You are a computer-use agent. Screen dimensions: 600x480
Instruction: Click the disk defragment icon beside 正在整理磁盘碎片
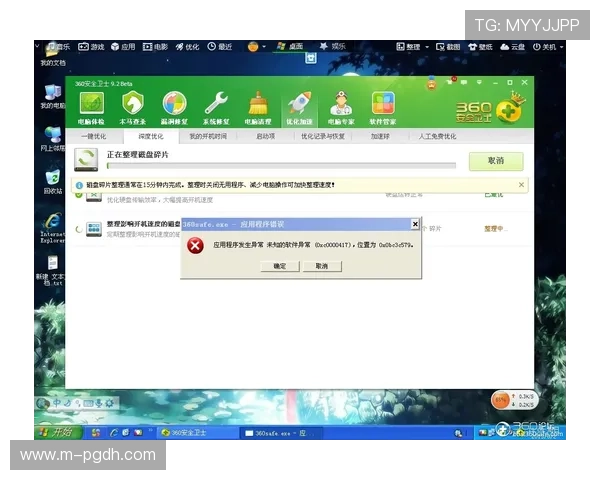point(86,160)
